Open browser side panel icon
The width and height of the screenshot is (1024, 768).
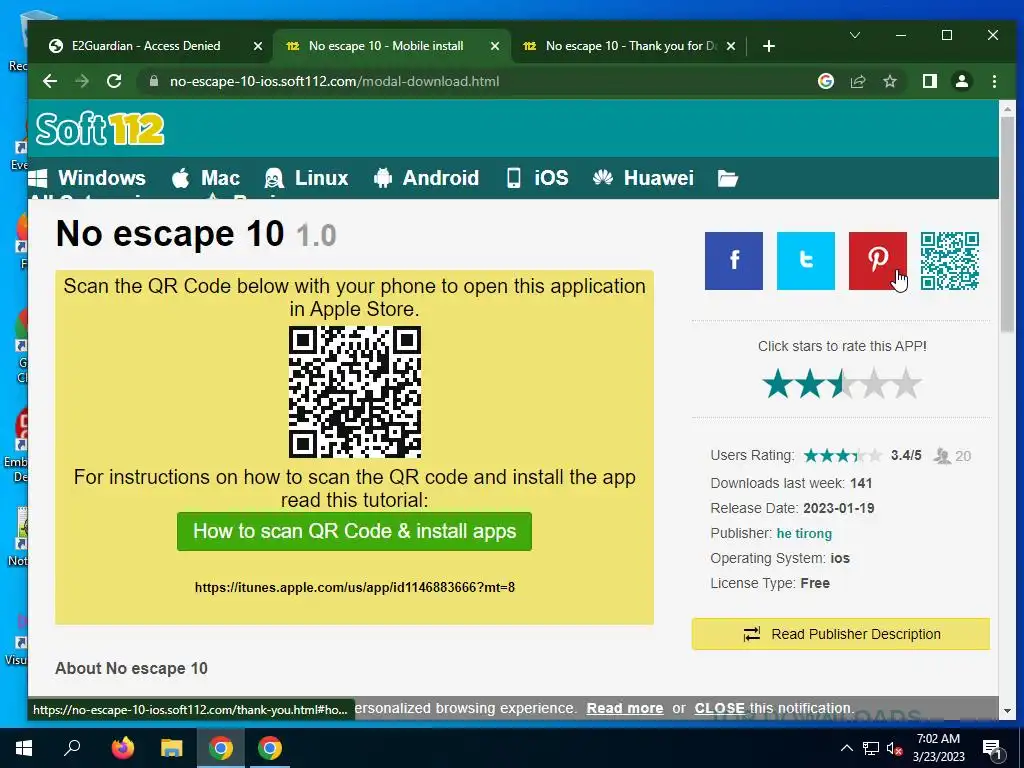929,81
